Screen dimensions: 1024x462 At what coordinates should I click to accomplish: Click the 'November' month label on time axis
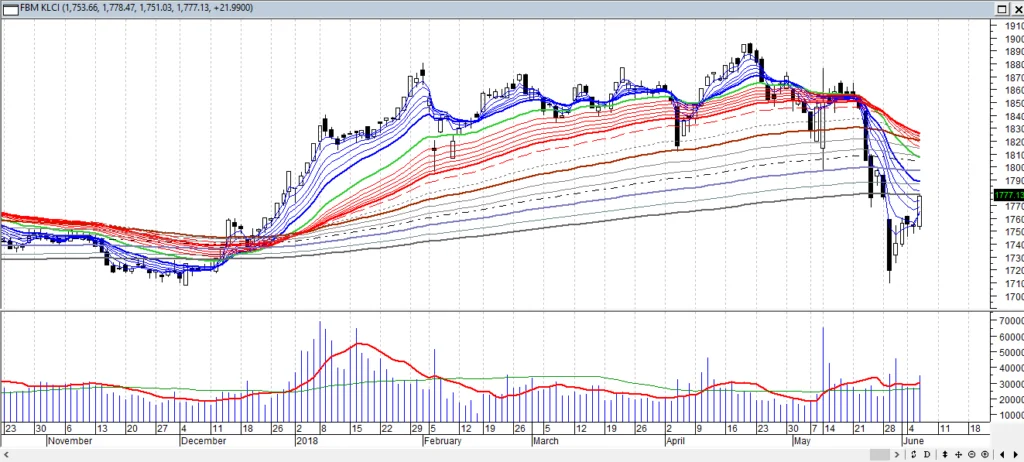click(x=71, y=441)
